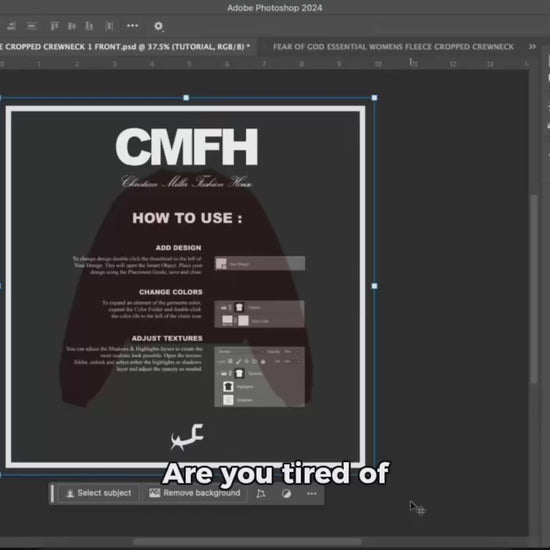Open contextual taskbar more options
Viewport: 550px width, 550px height.
pyautogui.click(x=312, y=494)
